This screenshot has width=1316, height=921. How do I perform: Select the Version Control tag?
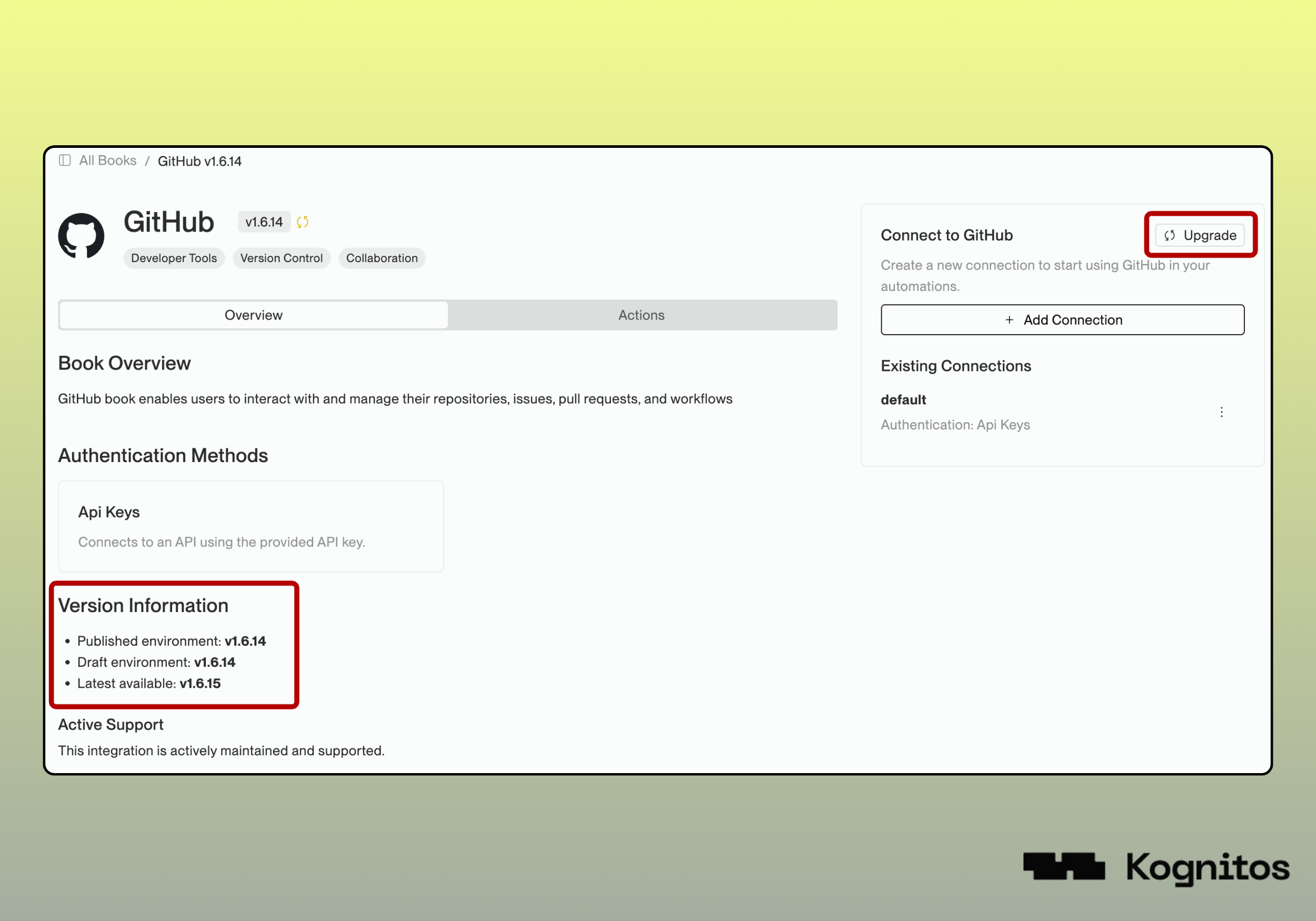coord(282,258)
